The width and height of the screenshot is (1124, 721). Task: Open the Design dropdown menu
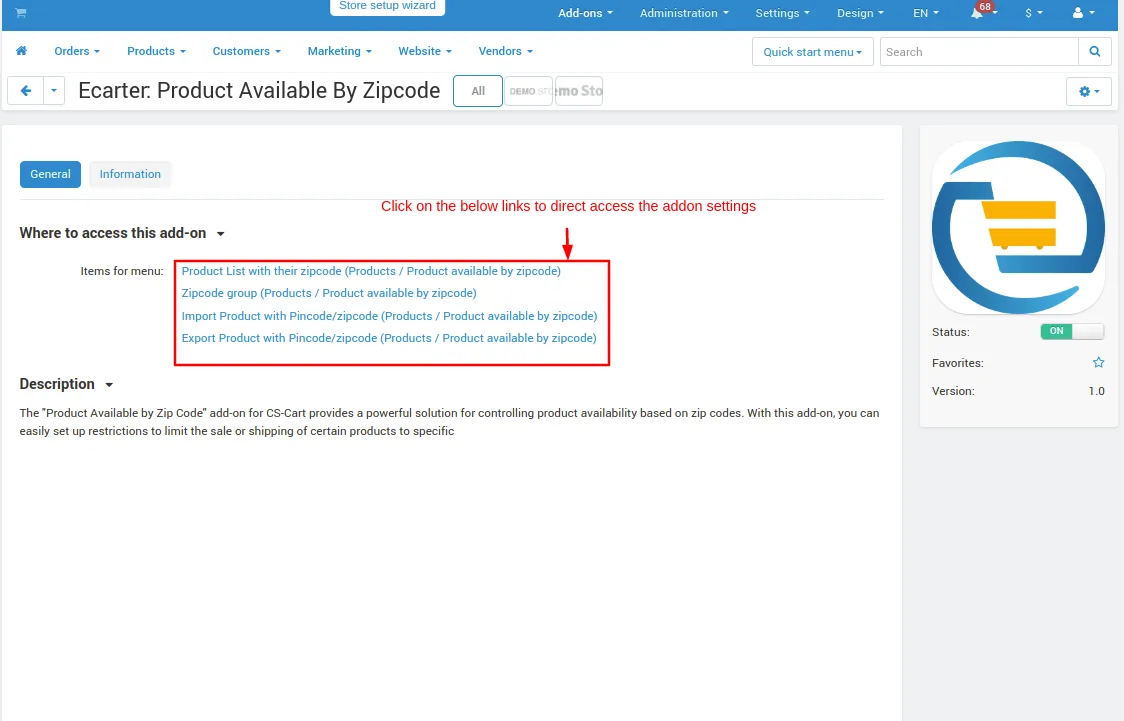point(860,13)
